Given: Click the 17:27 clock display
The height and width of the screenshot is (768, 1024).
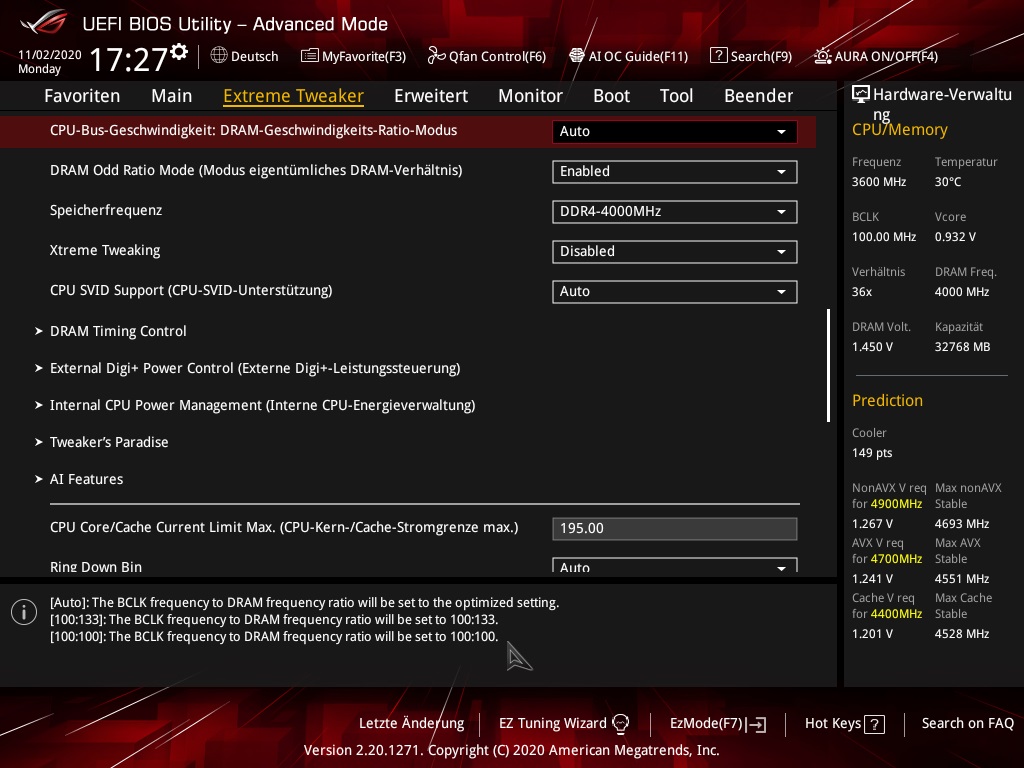Looking at the screenshot, I should (x=129, y=59).
